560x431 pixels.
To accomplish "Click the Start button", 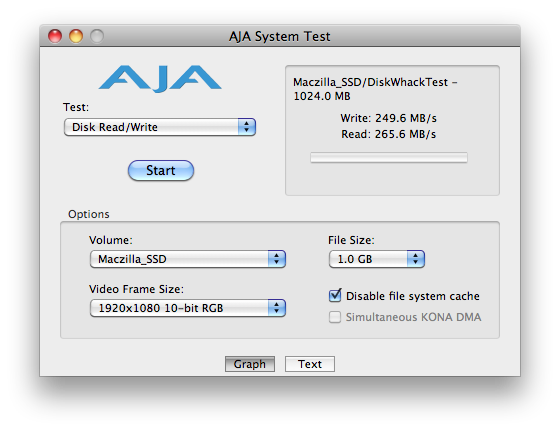I will coord(161,170).
